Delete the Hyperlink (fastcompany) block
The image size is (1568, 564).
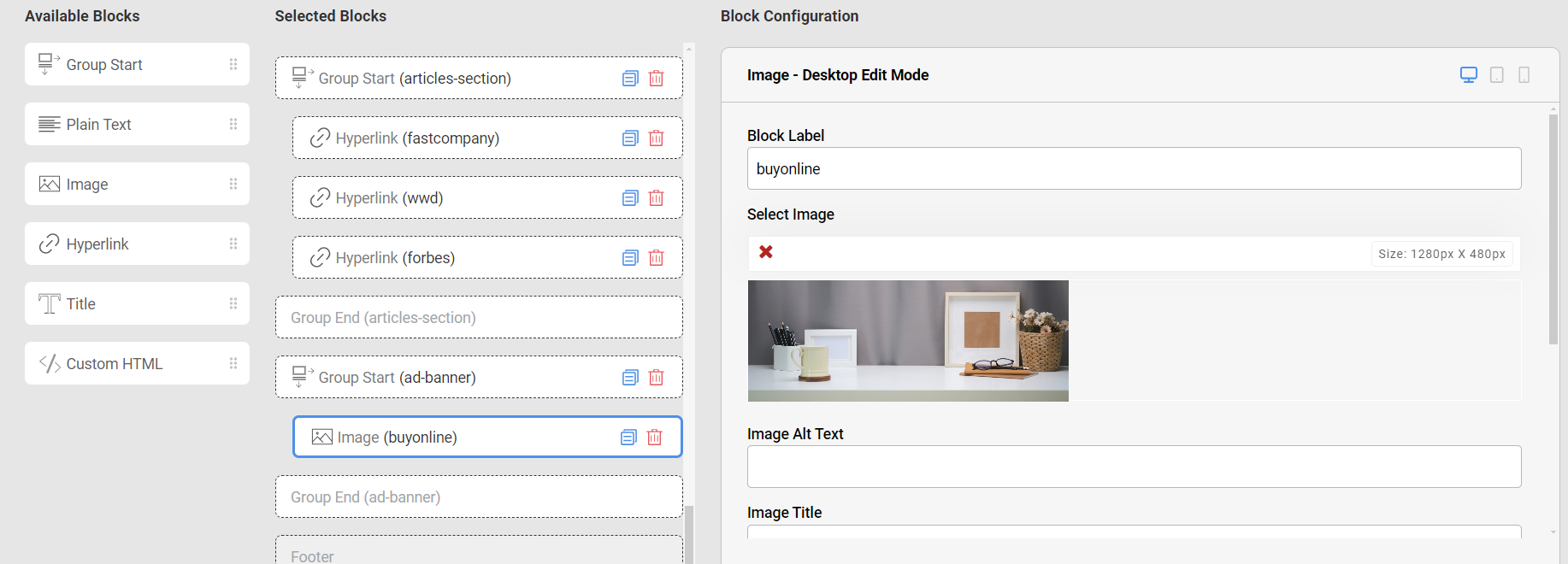coord(656,138)
